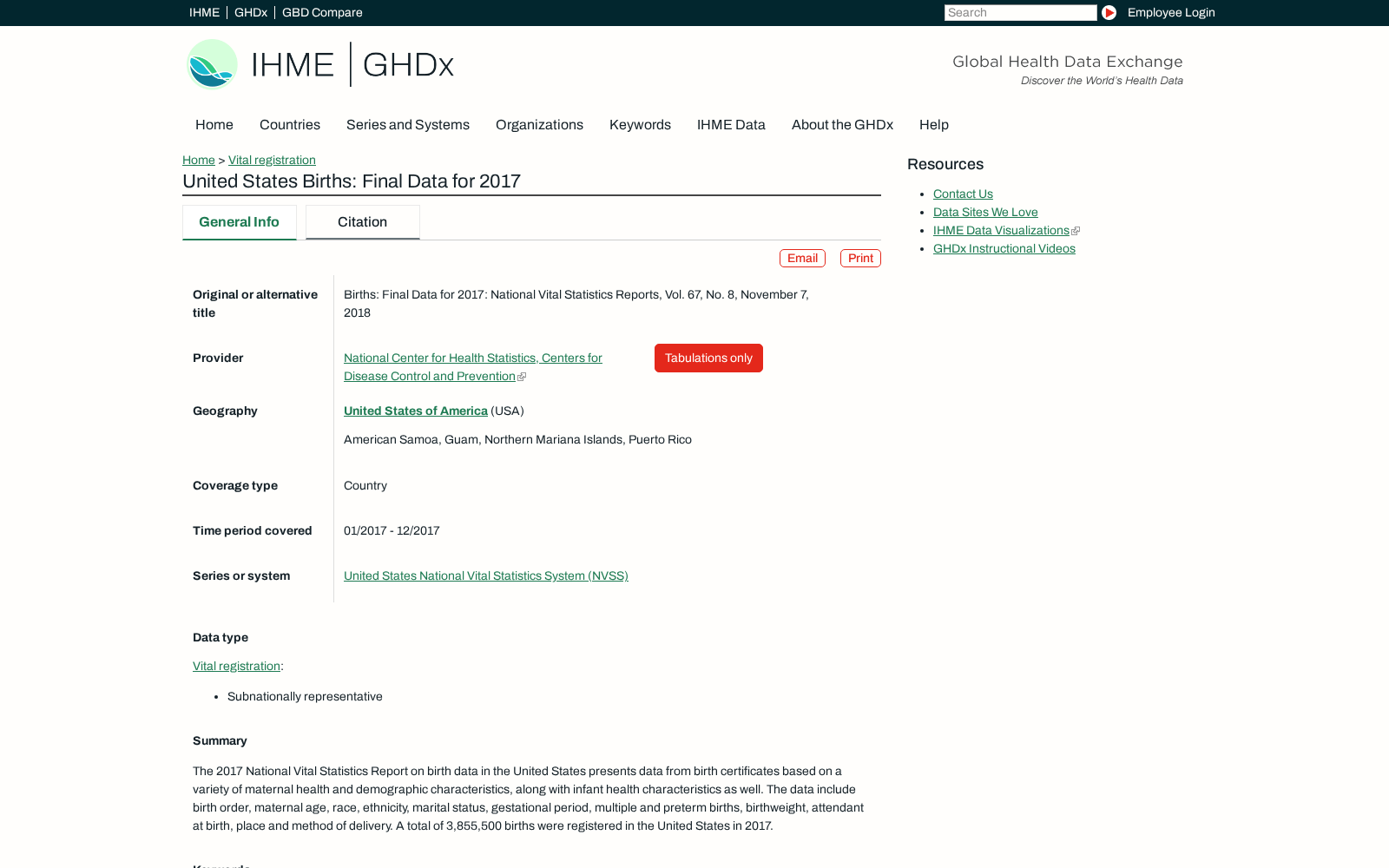
Task: Click the Coverage type value Country
Action: point(365,485)
